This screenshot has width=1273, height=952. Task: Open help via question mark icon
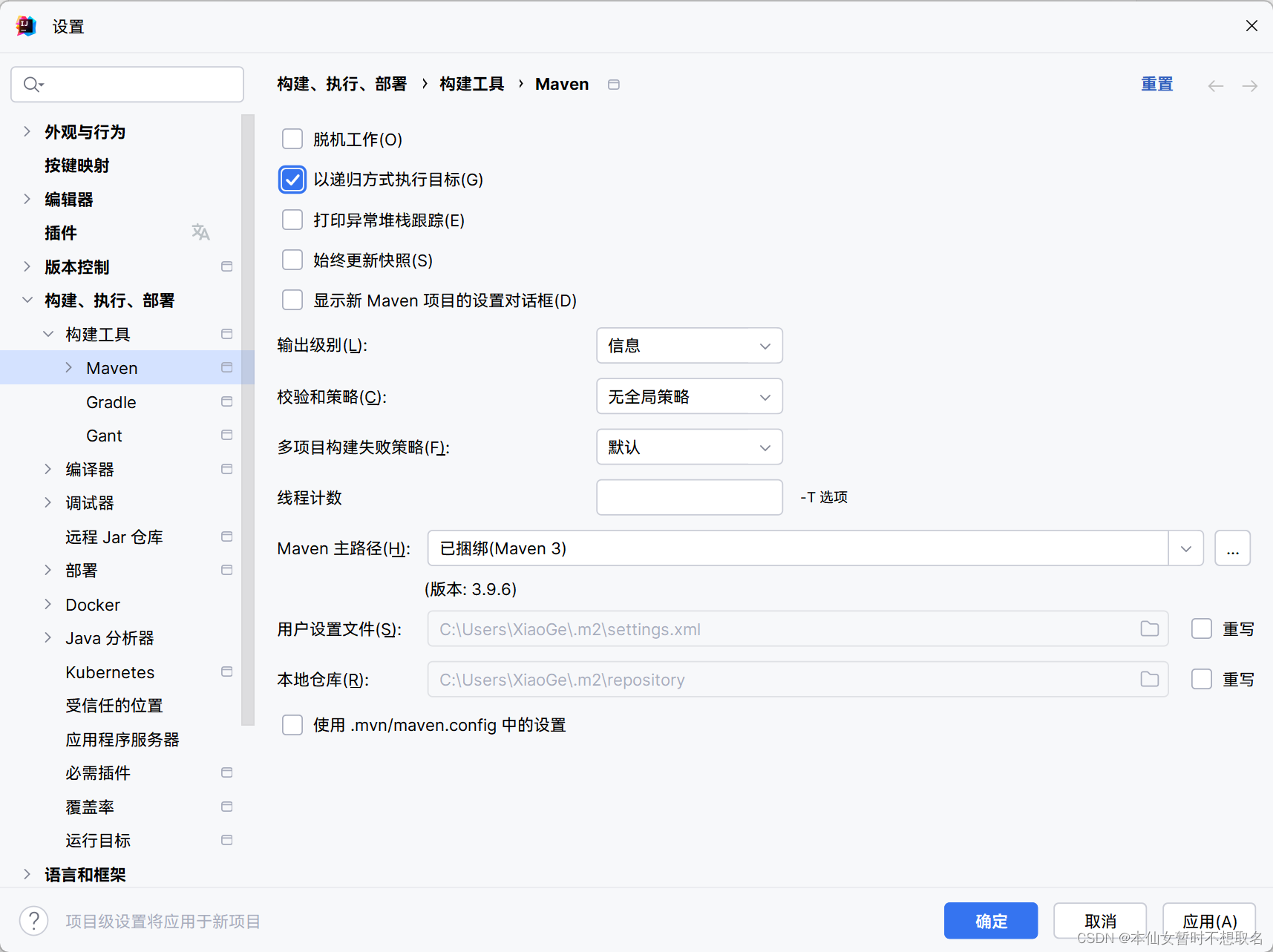pos(34,921)
